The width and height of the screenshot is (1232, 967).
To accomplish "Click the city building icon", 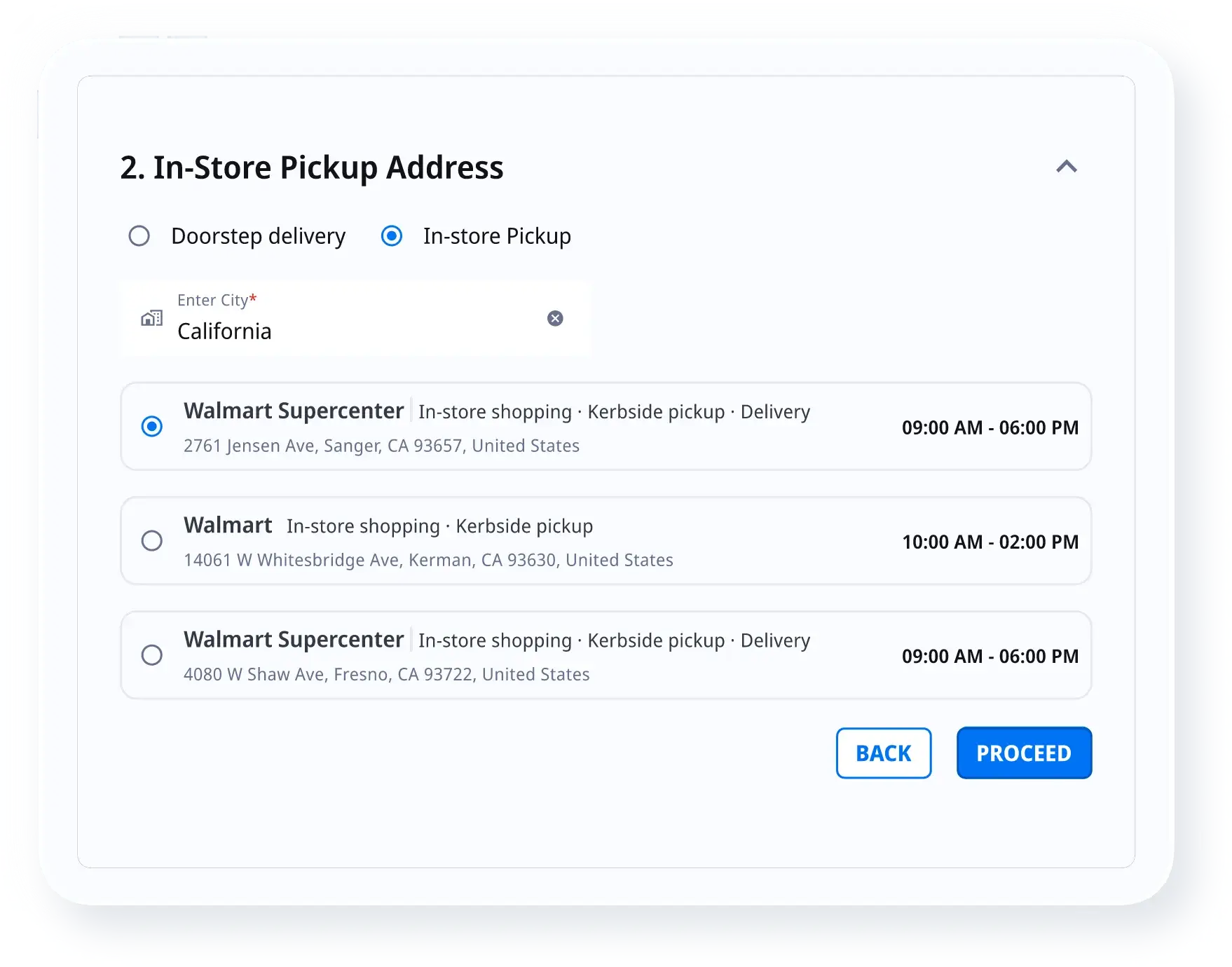I will [151, 319].
